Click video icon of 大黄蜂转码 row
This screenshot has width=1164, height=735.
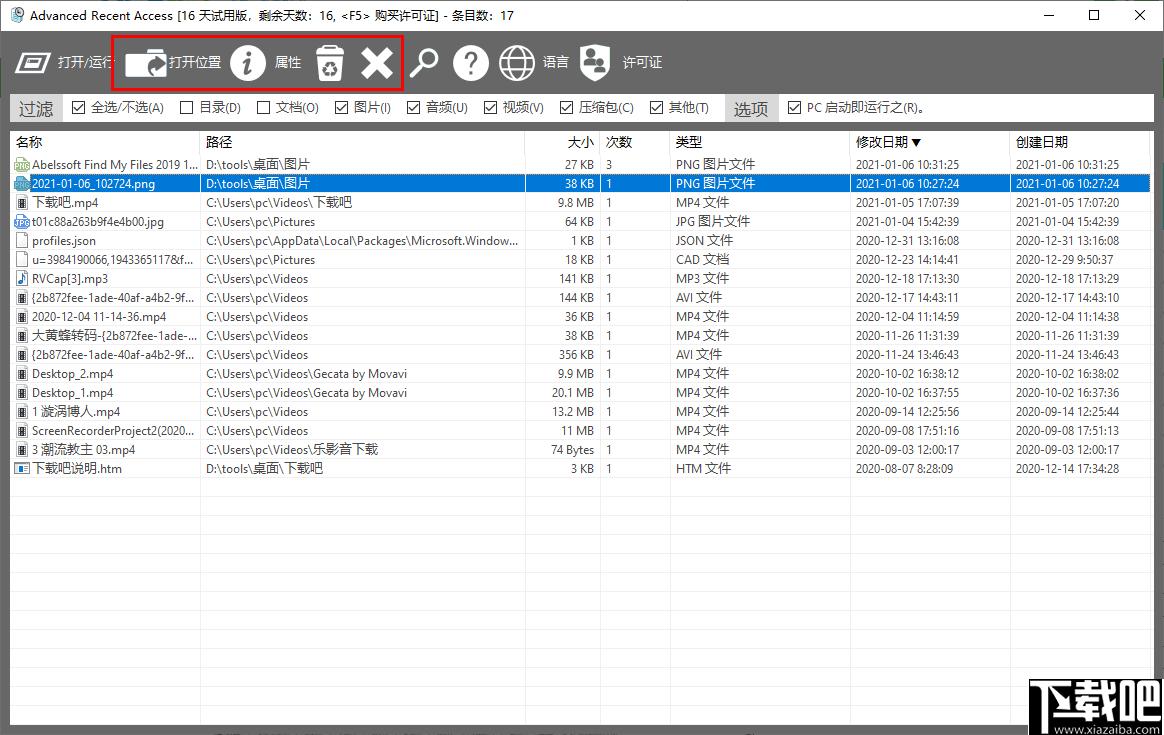pyautogui.click(x=22, y=336)
